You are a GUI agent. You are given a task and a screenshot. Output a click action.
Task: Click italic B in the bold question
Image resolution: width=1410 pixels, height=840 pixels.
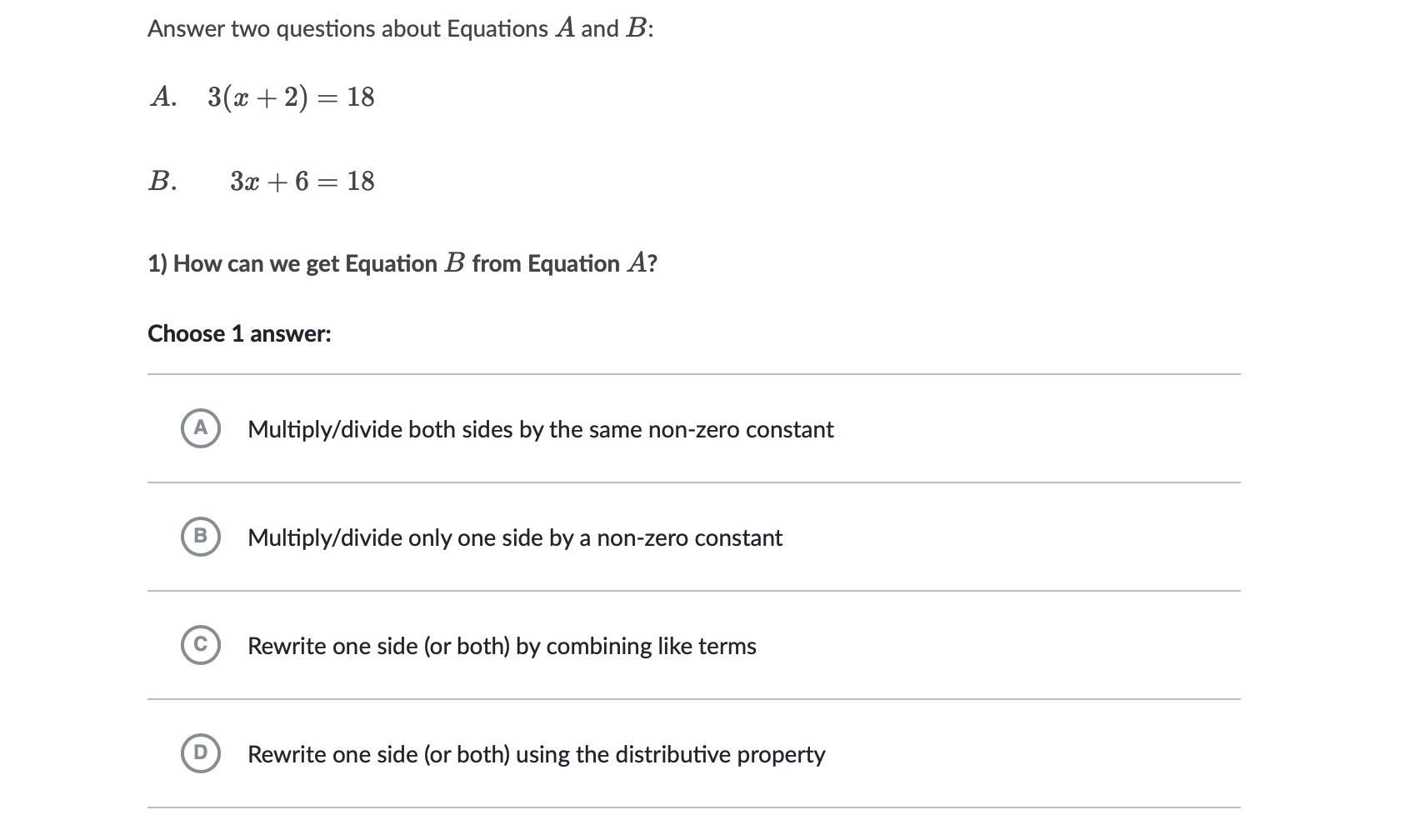[x=454, y=263]
